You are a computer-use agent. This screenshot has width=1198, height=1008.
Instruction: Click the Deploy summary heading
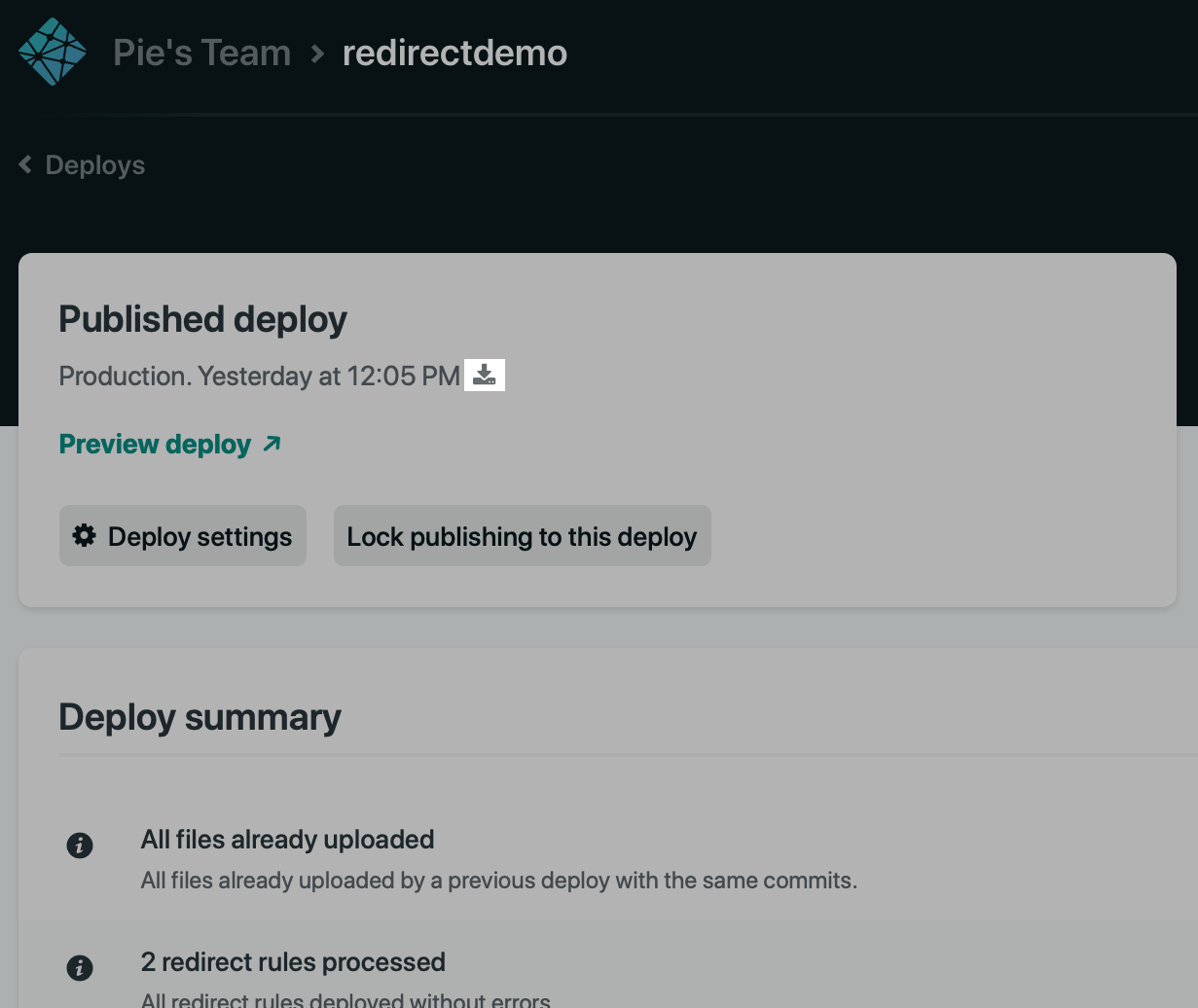(200, 717)
